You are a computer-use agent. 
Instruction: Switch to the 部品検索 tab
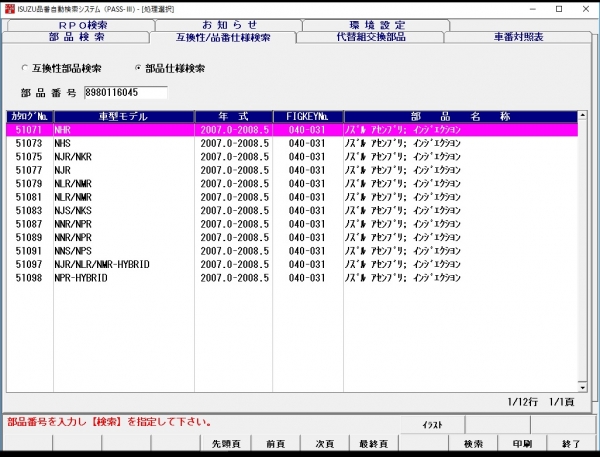pos(76,37)
